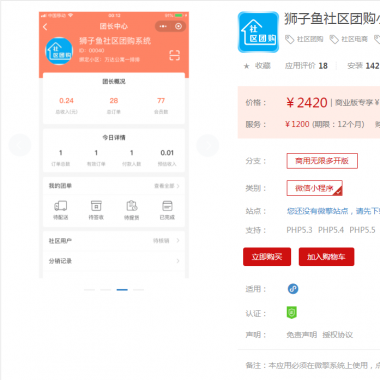Click the 狮子鱼社区团购 title heading
This screenshot has width=380, height=380.
point(332,19)
